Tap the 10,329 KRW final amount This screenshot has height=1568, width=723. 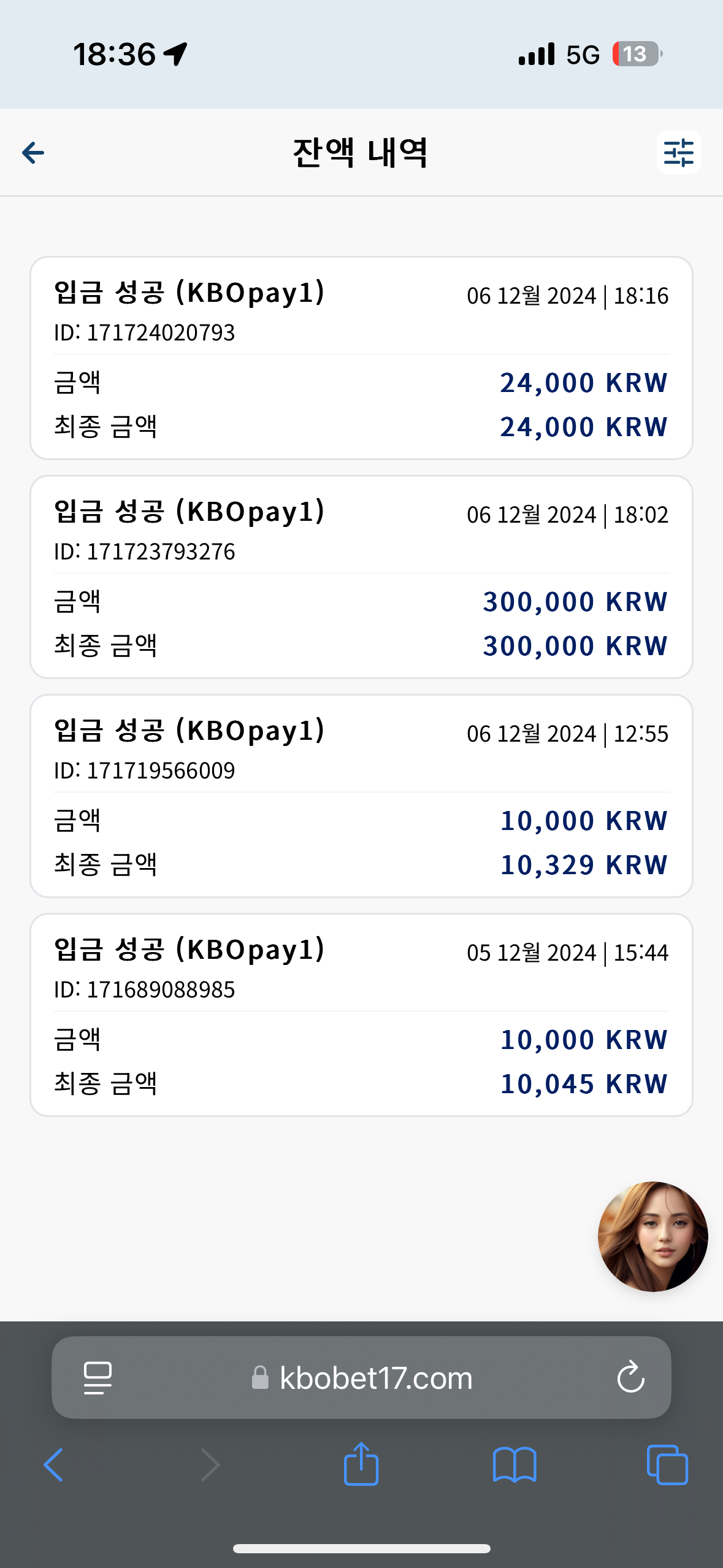[584, 865]
